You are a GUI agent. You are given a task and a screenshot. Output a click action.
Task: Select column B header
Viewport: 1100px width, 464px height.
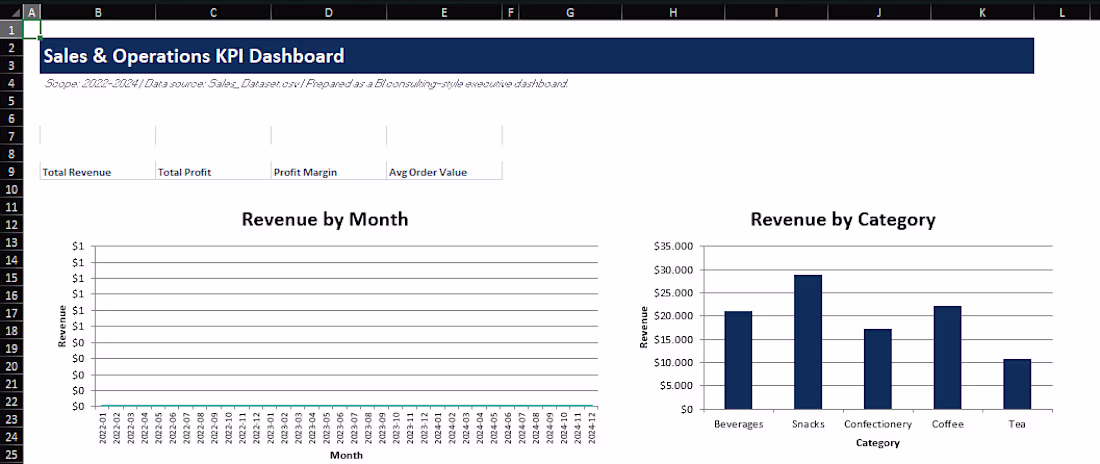(x=98, y=12)
